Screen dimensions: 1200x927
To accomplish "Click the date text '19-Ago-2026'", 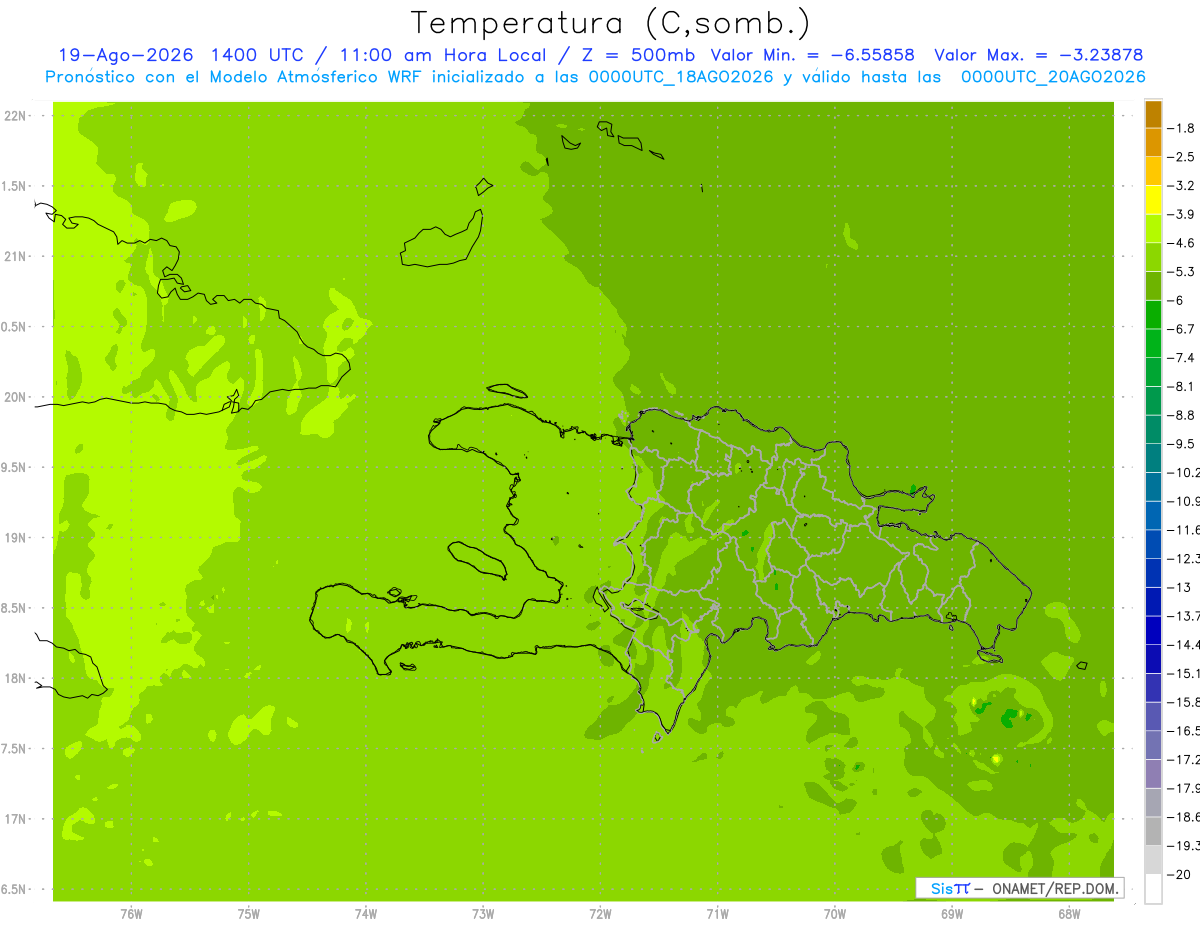I will (x=125, y=55).
